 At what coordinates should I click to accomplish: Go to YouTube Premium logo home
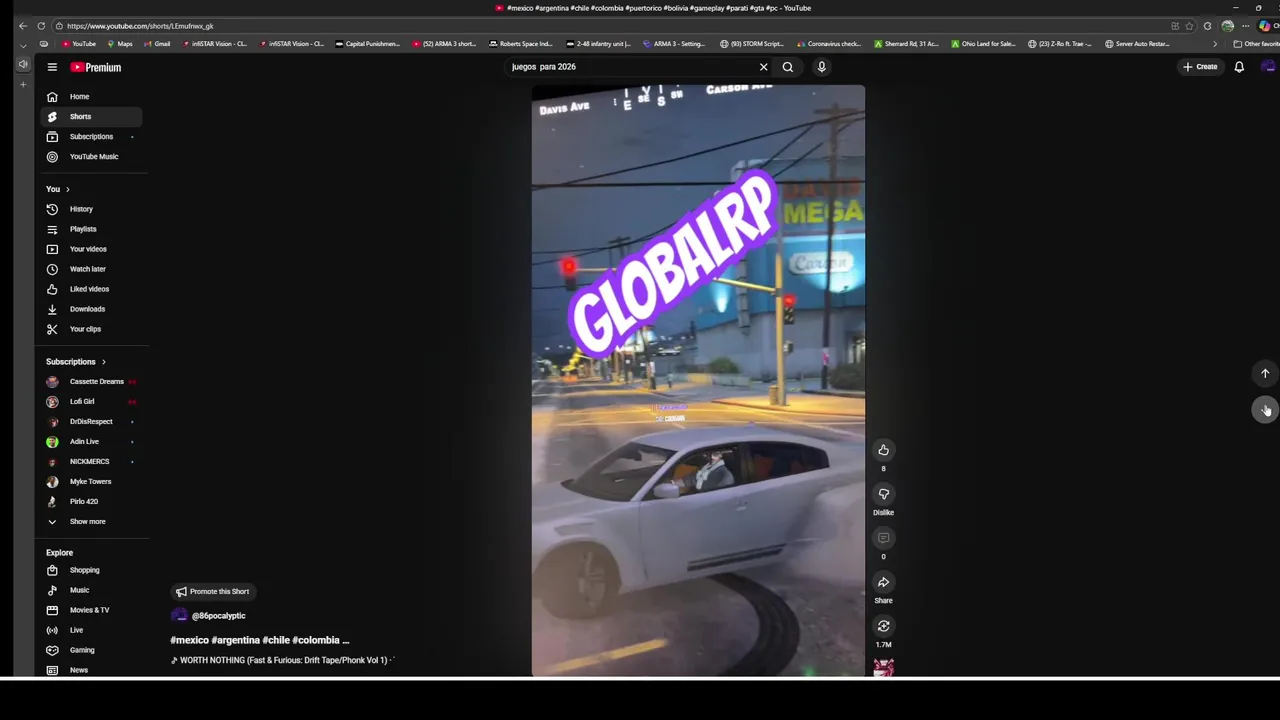point(96,67)
